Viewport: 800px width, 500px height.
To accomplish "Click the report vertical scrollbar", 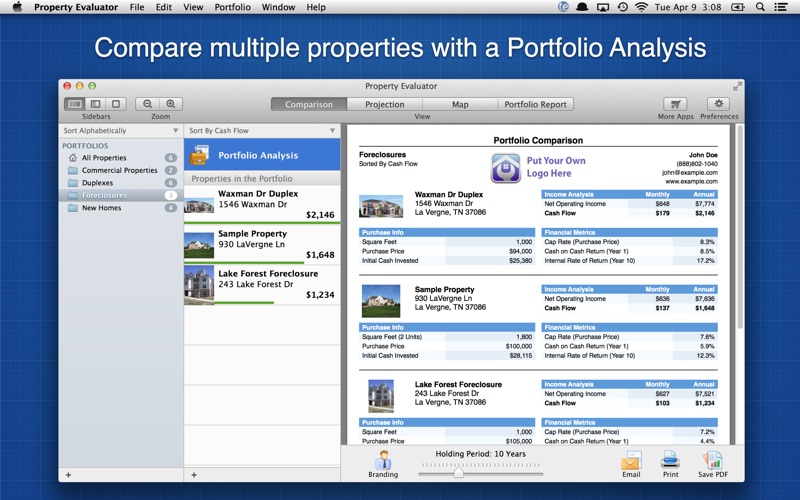I will point(740,227).
